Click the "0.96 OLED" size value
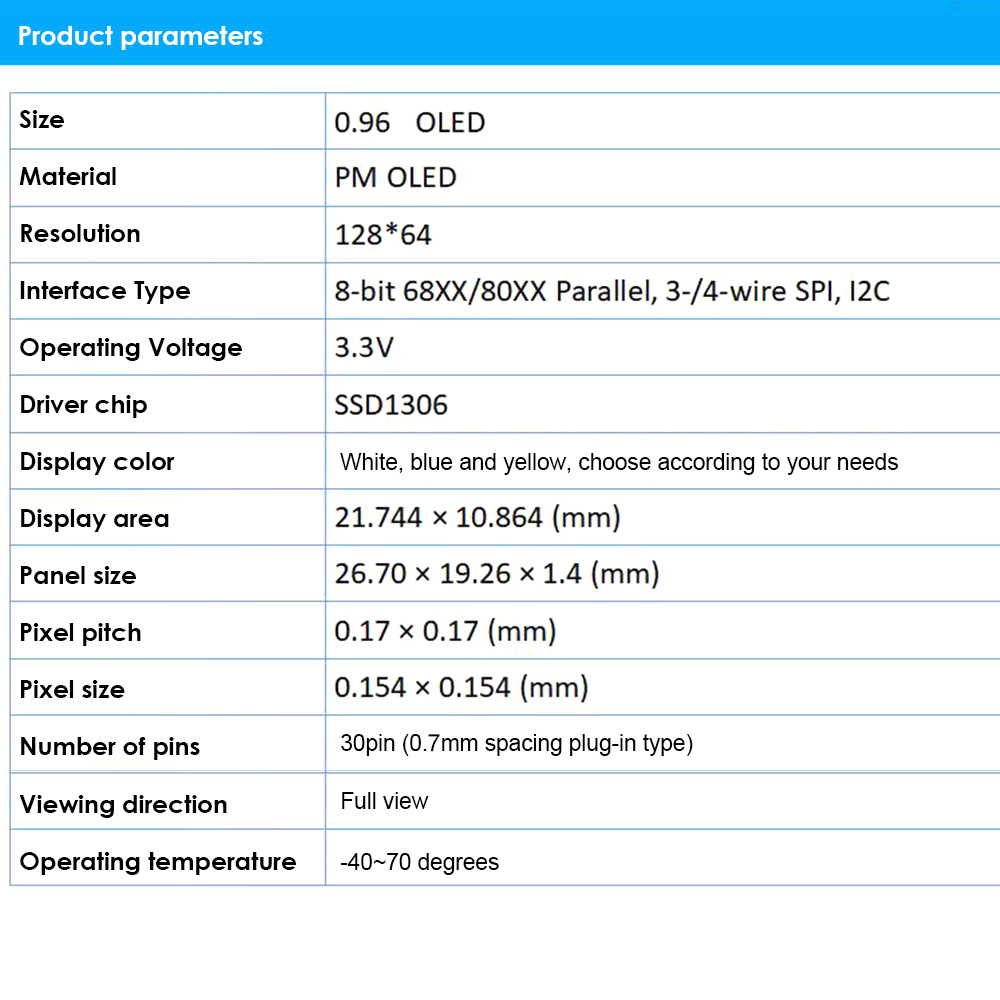This screenshot has width=1000, height=1000. pyautogui.click(x=410, y=123)
